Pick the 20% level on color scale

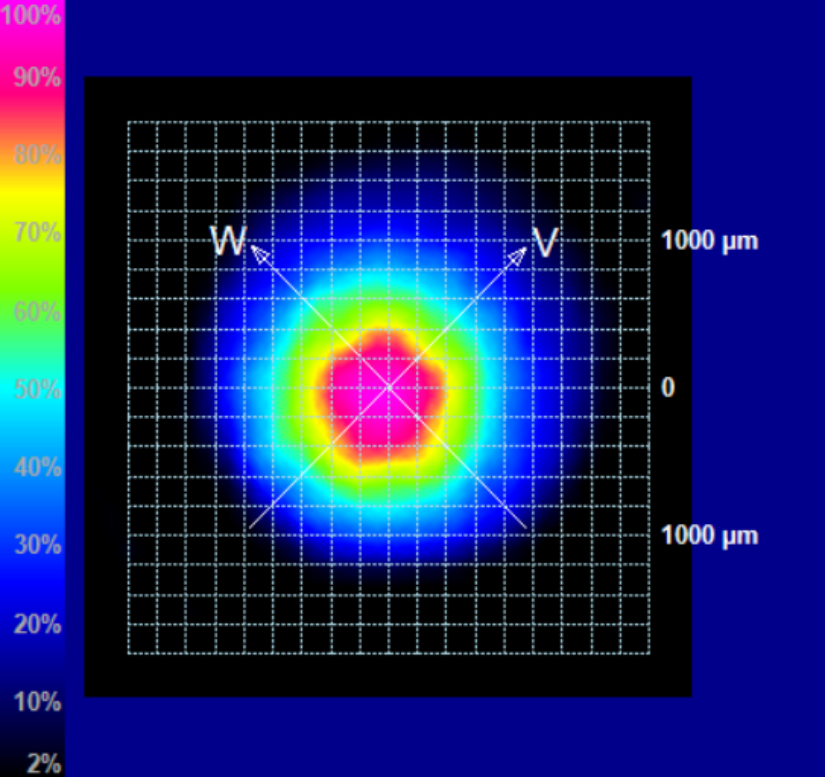pyautogui.click(x=37, y=625)
